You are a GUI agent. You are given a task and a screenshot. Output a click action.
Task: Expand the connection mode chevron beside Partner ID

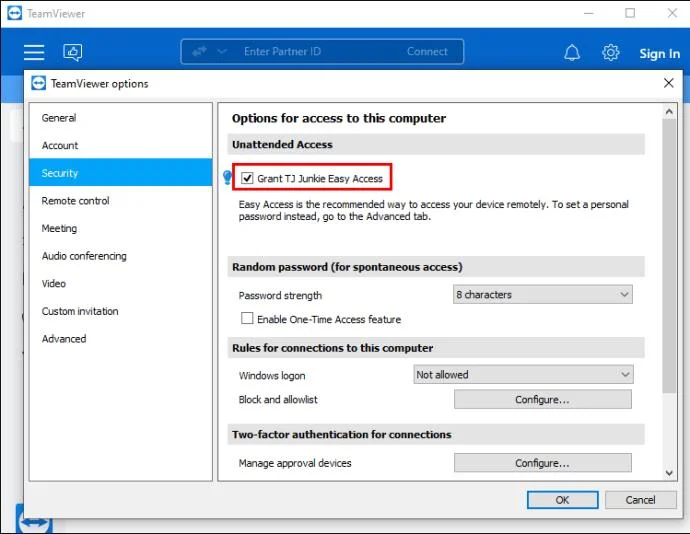[222, 52]
